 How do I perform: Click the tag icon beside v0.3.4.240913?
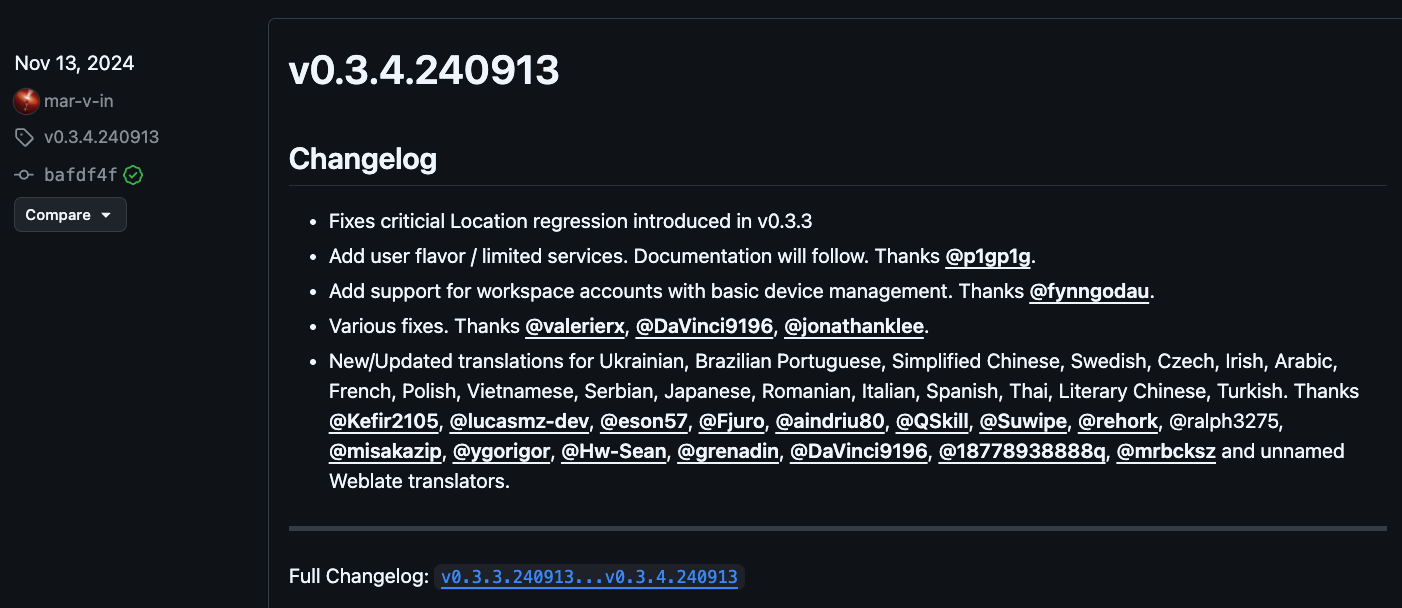(24, 137)
